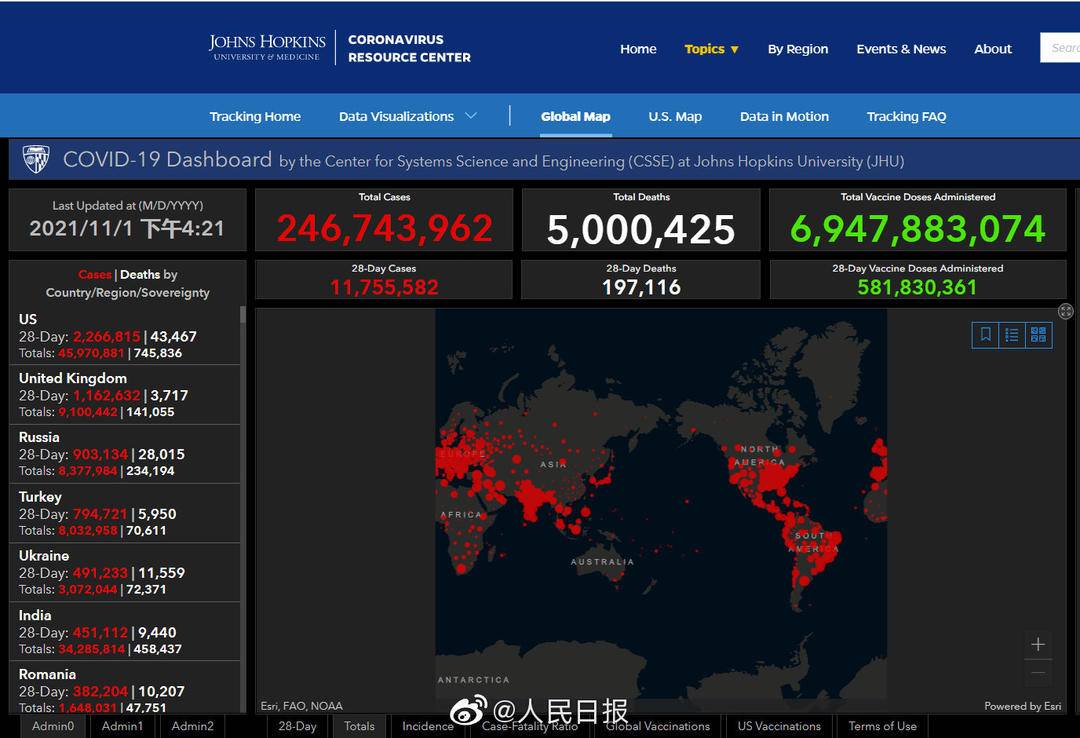Open the Tracking FAQ link

pos(906,116)
